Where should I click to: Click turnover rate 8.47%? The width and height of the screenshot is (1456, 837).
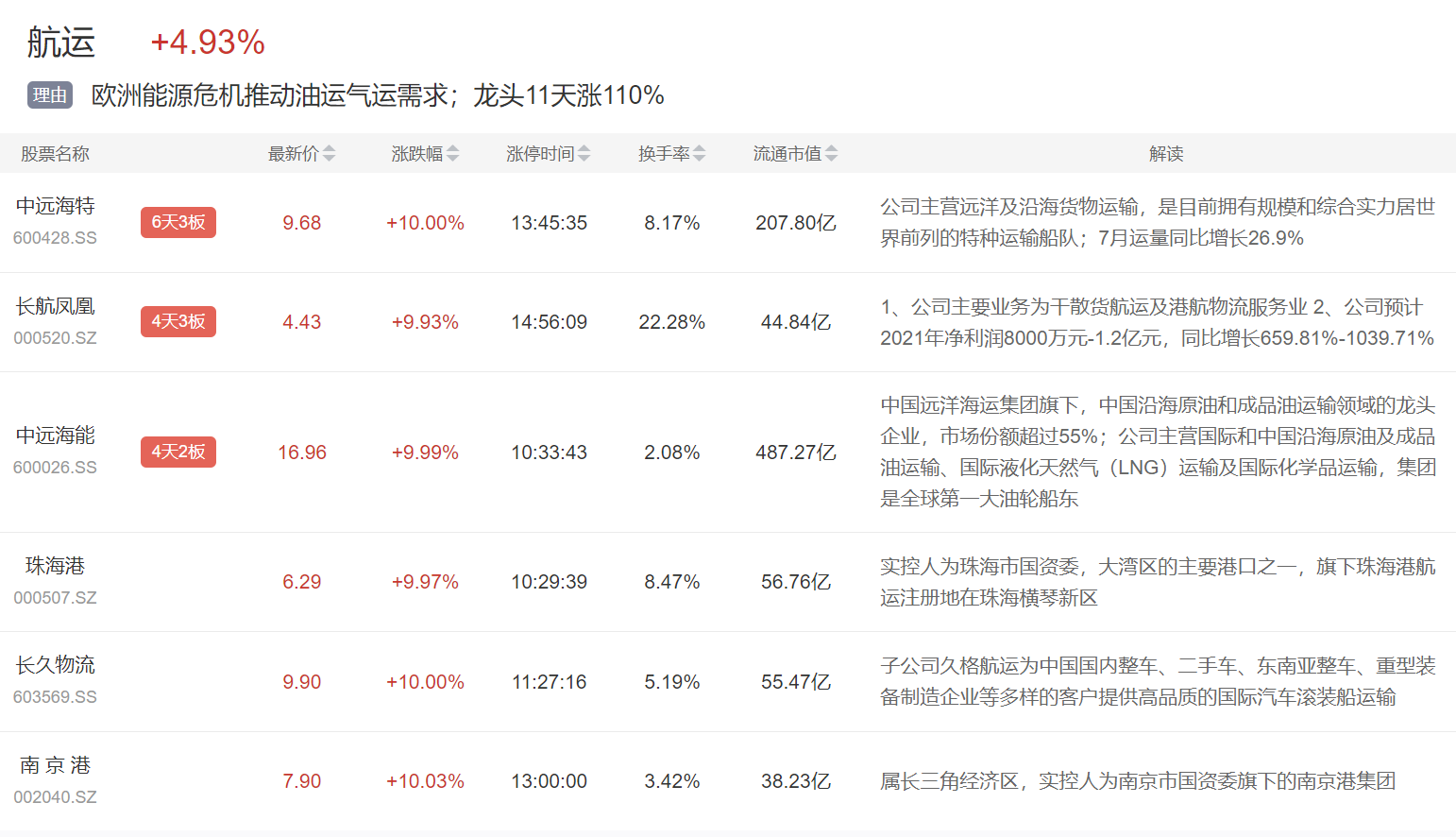click(x=672, y=582)
